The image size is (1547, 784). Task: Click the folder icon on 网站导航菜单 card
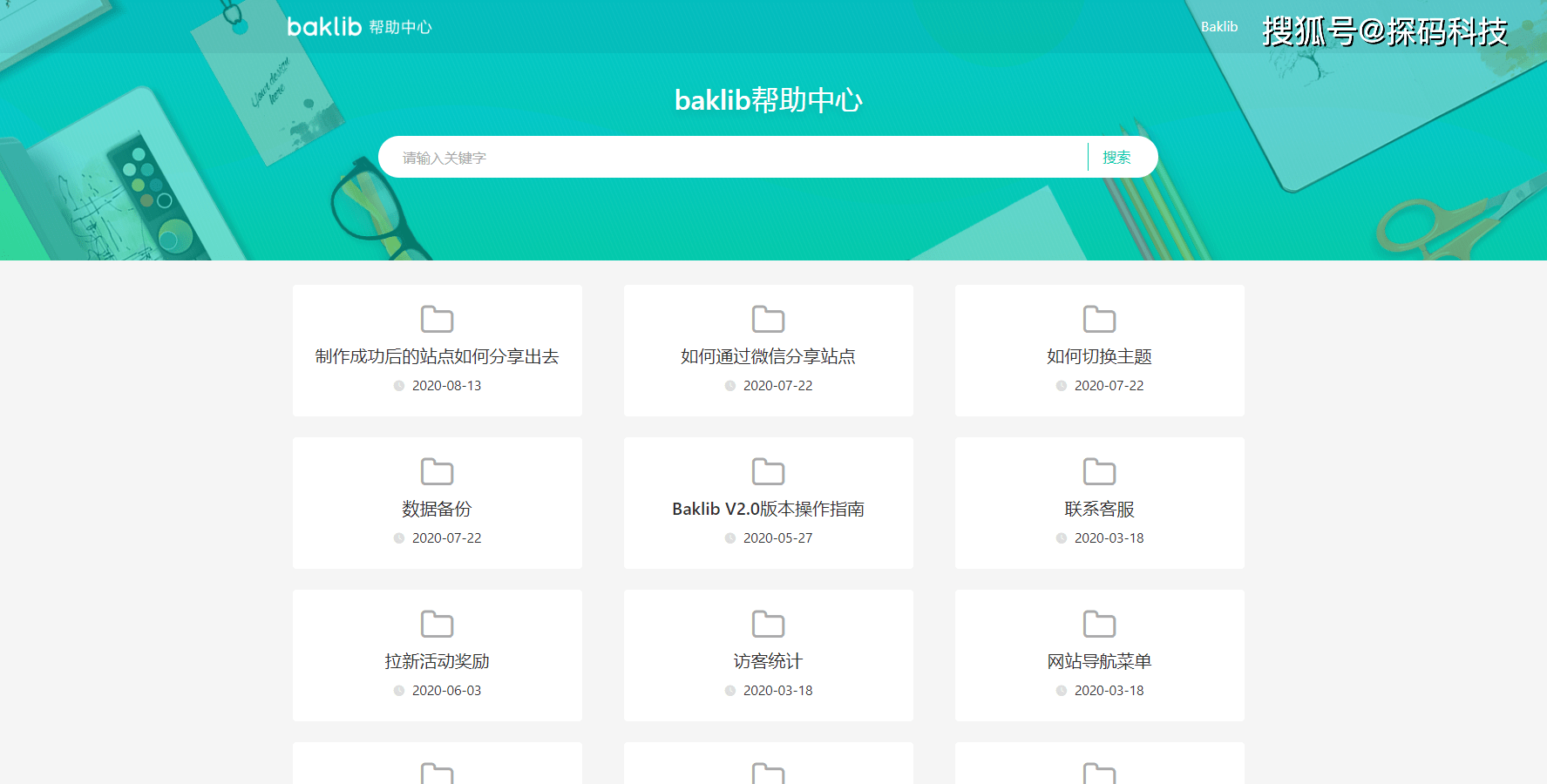point(1099,624)
